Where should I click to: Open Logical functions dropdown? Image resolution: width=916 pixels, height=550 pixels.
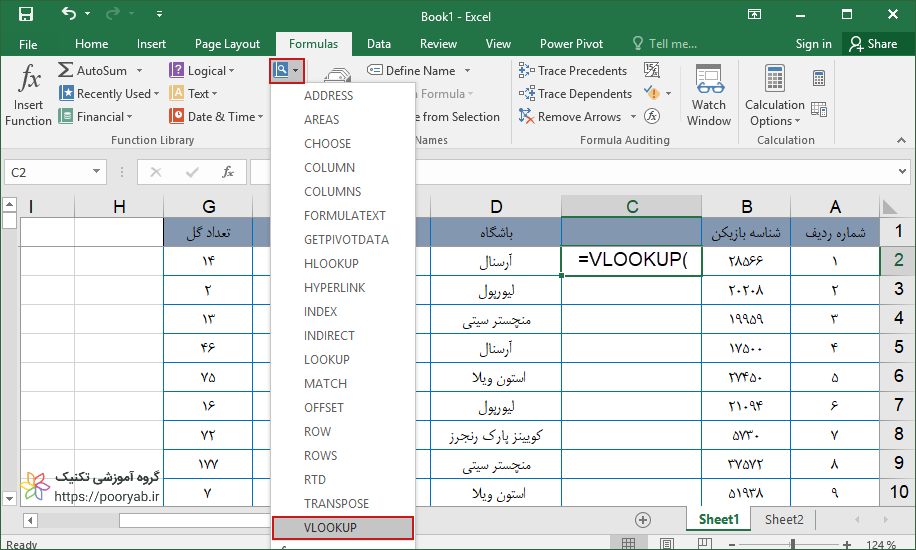tap(202, 71)
